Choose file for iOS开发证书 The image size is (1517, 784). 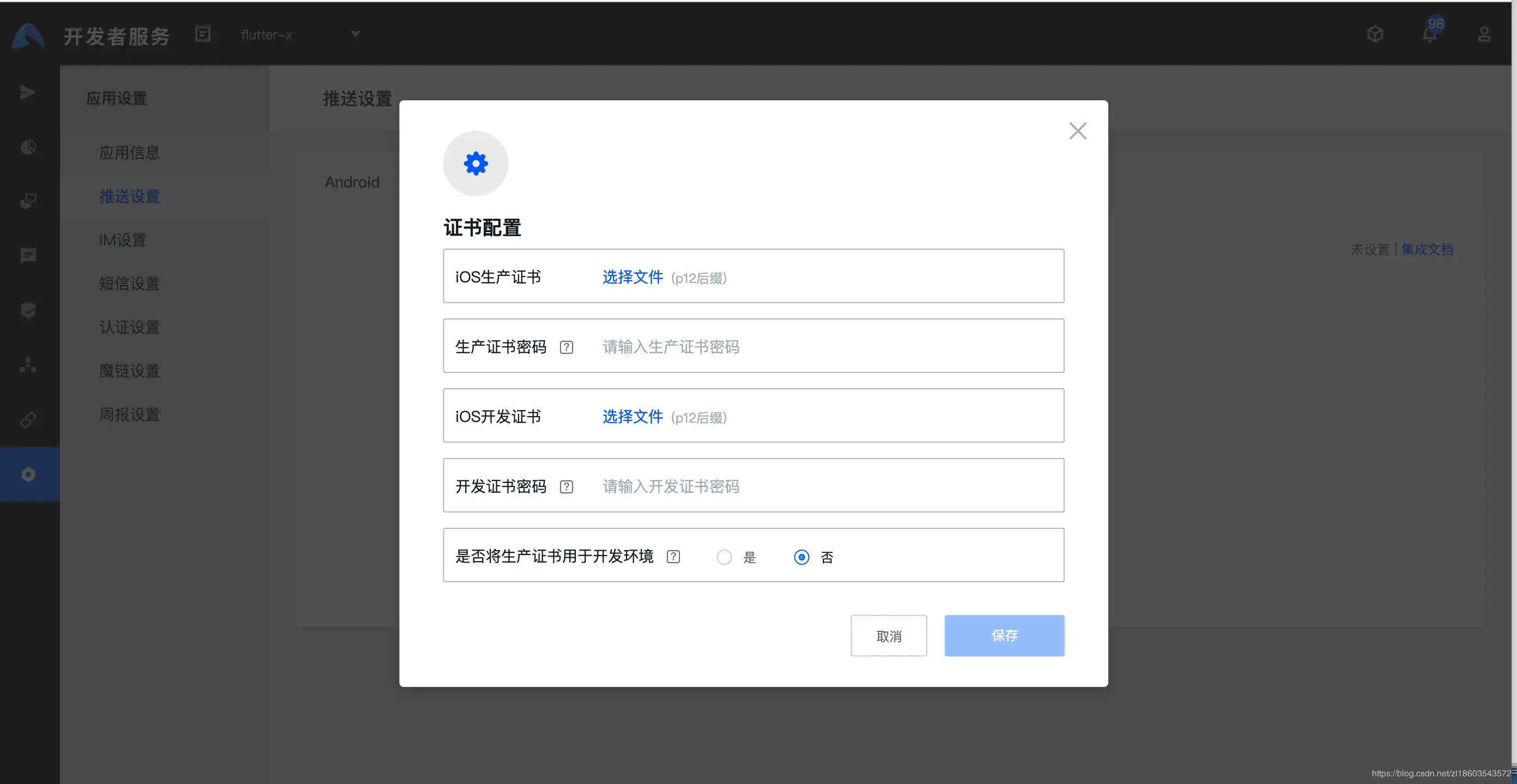[633, 417]
